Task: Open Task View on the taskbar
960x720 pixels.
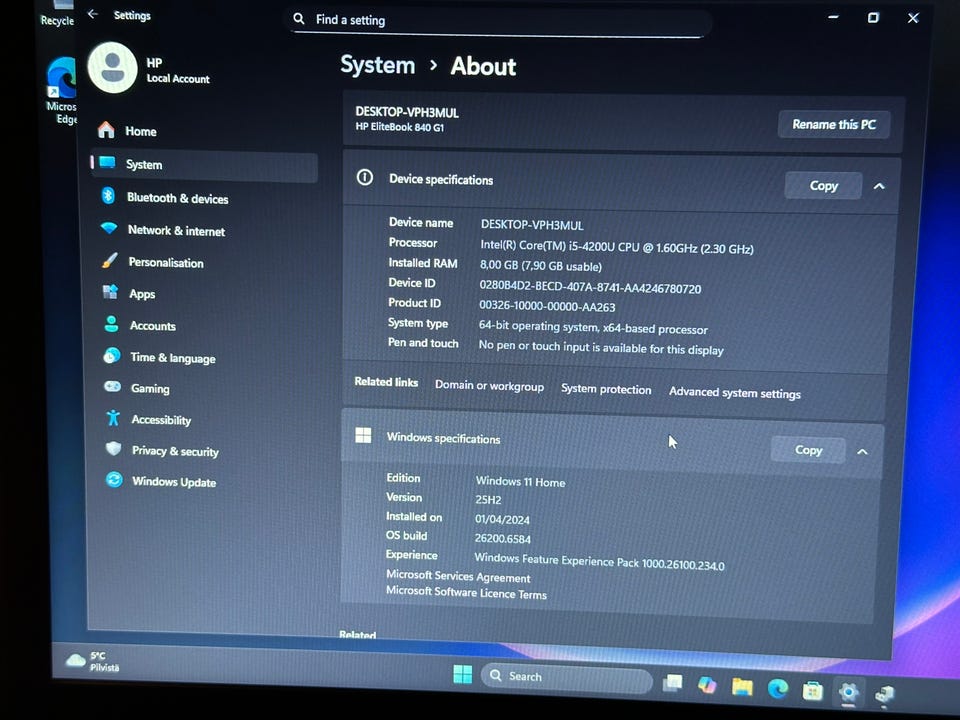Action: pyautogui.click(x=672, y=683)
